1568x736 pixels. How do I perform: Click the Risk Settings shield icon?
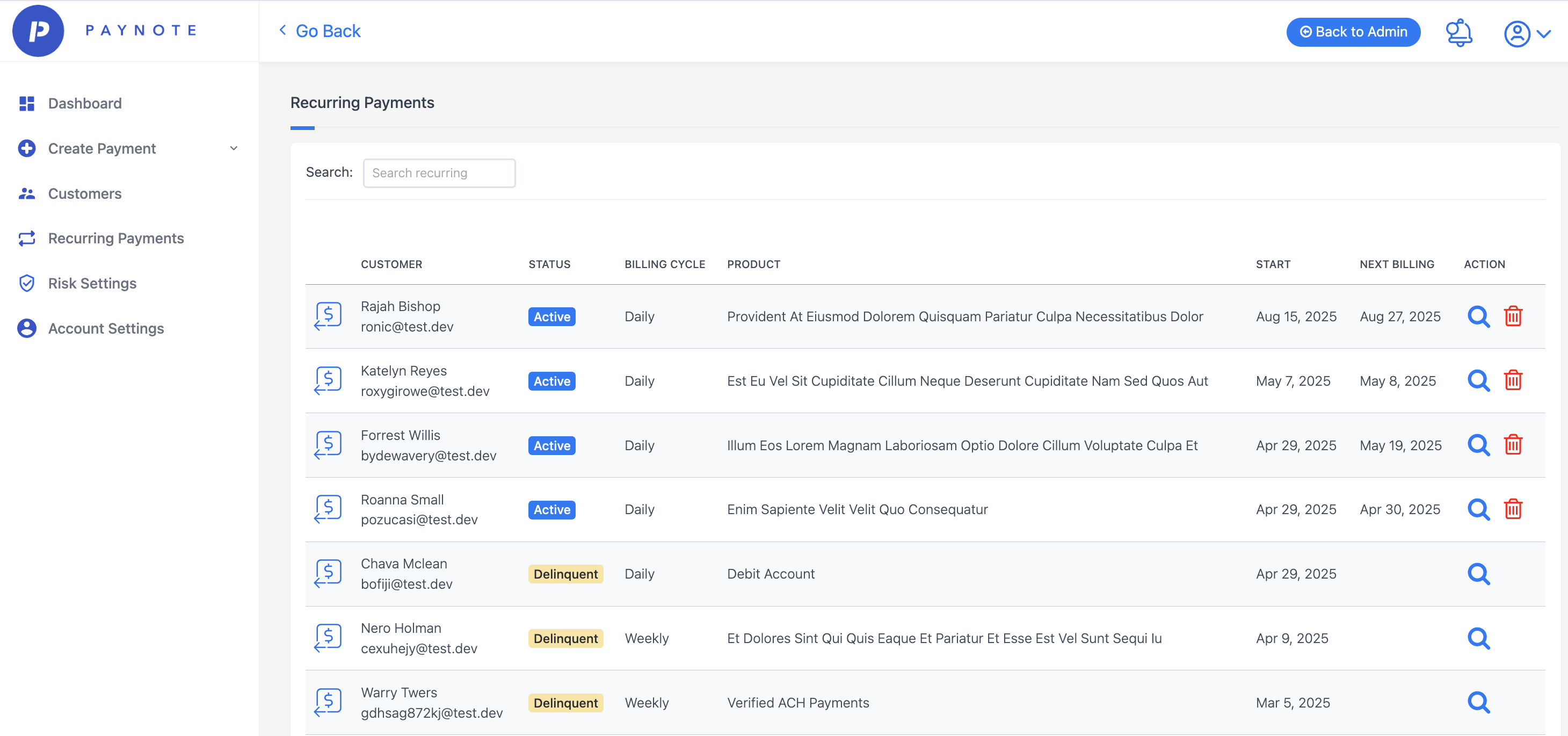tap(27, 283)
